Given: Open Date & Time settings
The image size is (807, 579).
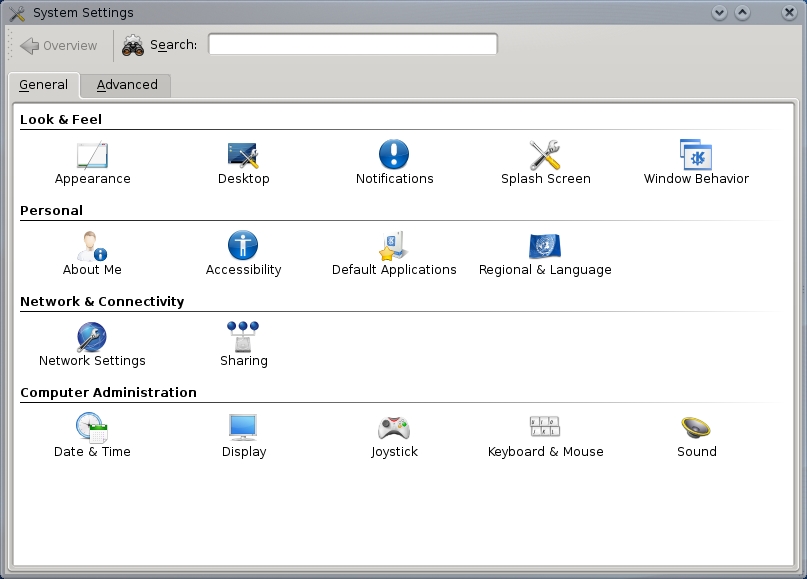Looking at the screenshot, I should coord(92,429).
